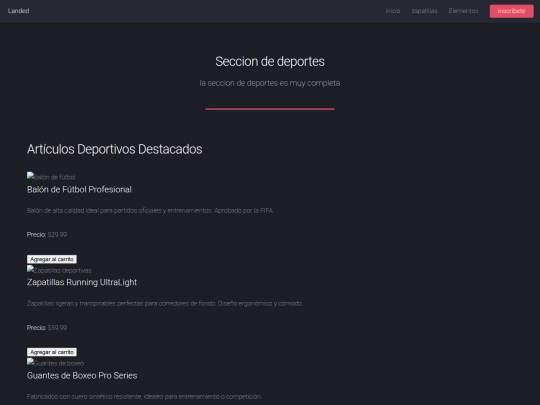
Task: Click the price $59.99
Action: (57, 328)
